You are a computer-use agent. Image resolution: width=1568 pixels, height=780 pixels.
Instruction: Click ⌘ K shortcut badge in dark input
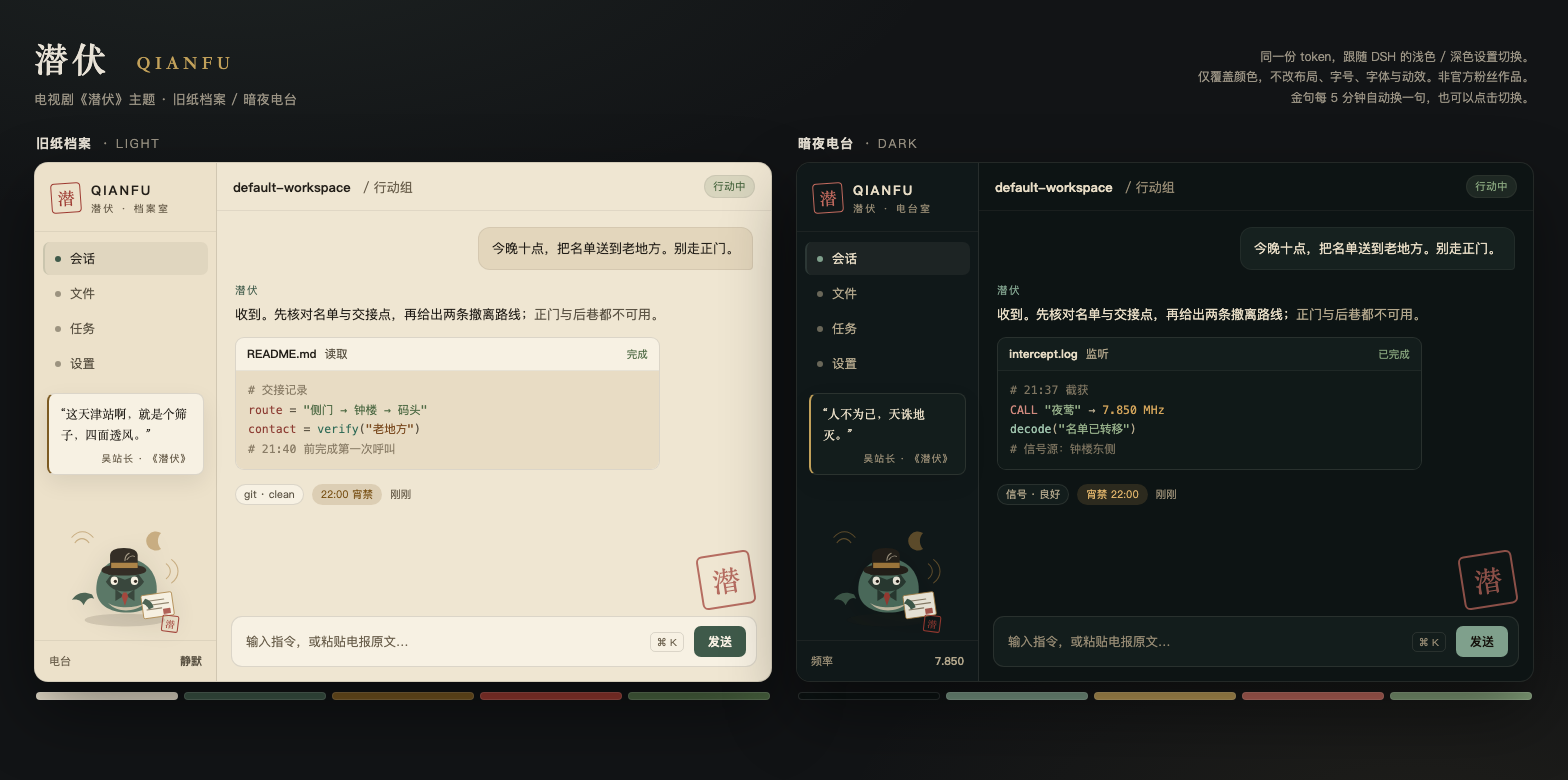coord(1429,642)
